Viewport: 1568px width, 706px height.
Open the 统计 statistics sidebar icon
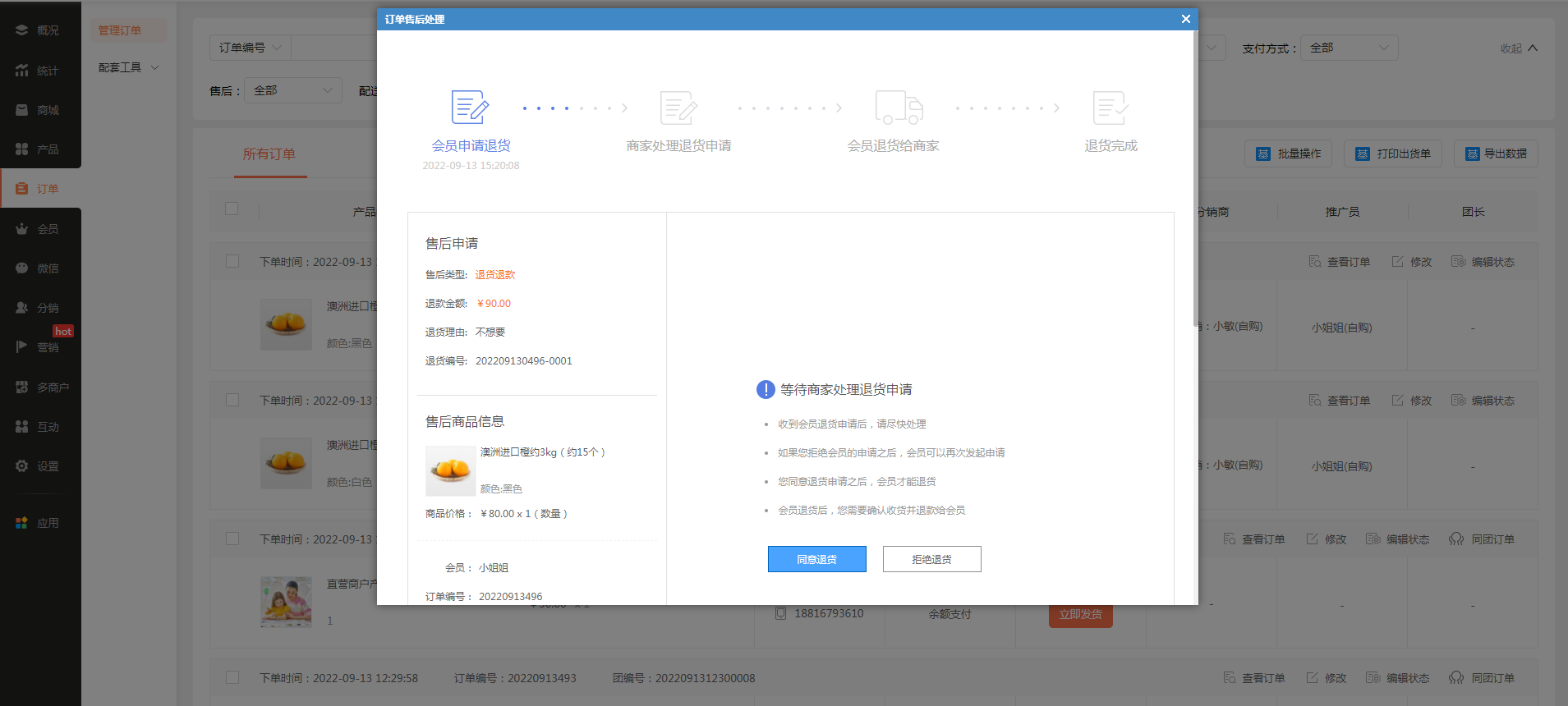[x=22, y=71]
